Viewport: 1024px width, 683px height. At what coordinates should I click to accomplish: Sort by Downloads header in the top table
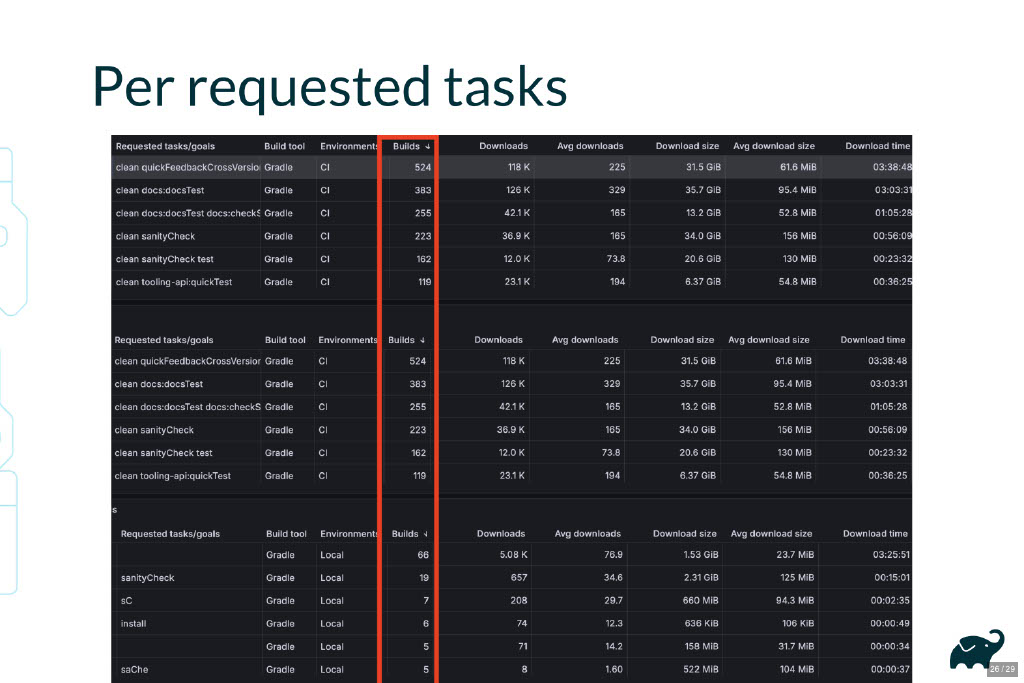click(x=503, y=146)
